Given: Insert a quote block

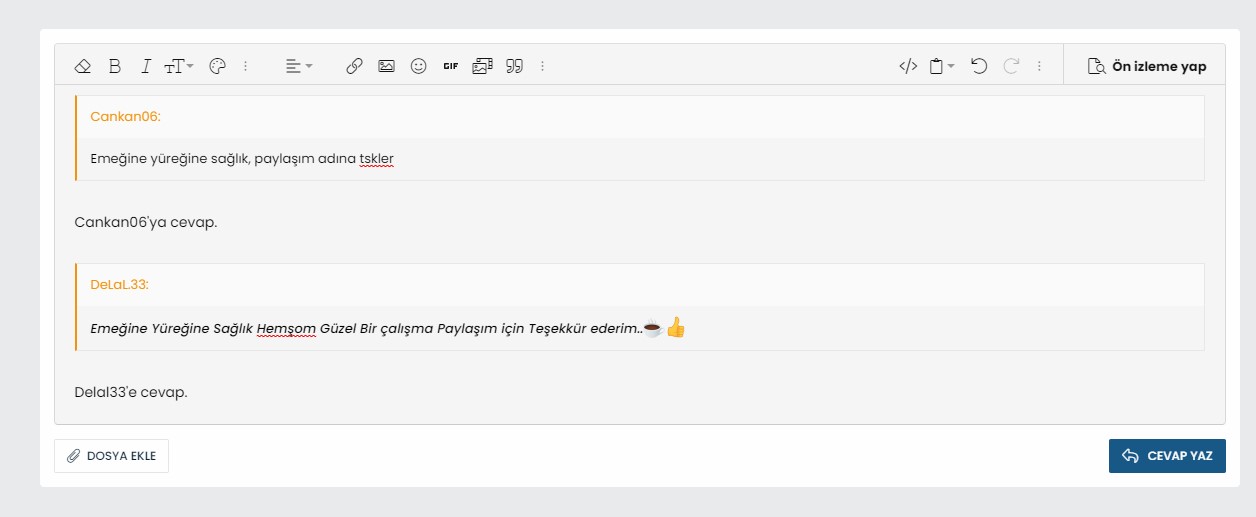Looking at the screenshot, I should click(515, 66).
